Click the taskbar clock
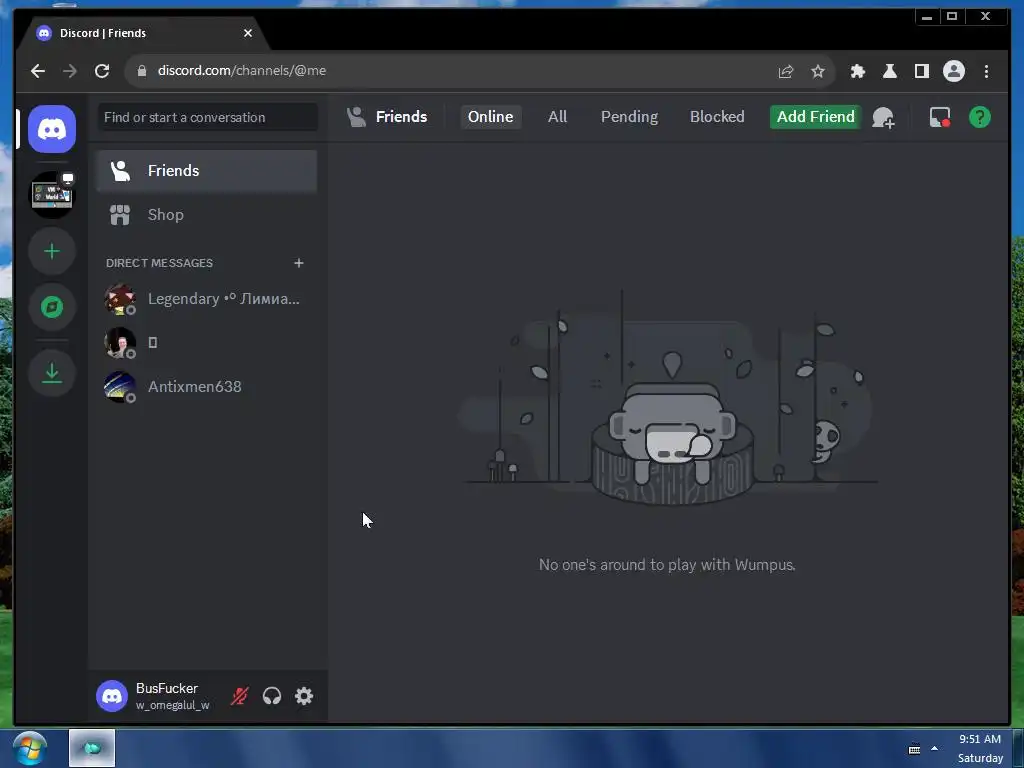1024x768 pixels. click(980, 748)
